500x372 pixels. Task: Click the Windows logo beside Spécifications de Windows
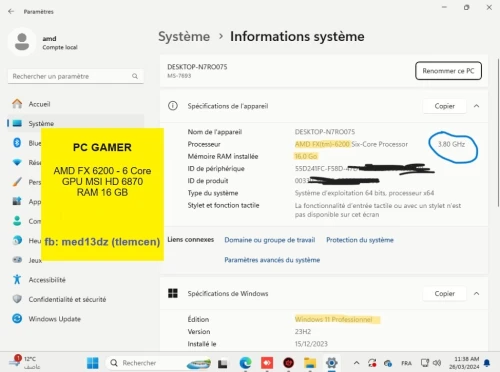173,293
